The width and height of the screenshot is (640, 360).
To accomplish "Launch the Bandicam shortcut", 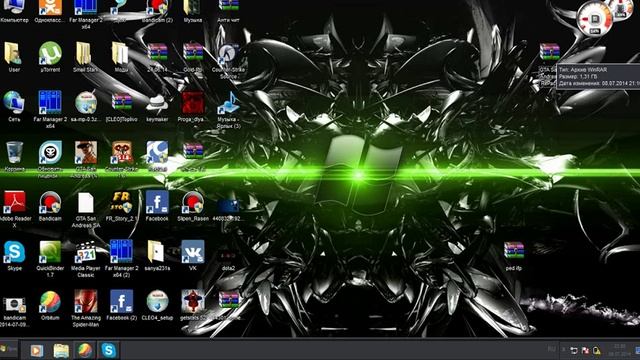I will (x=50, y=202).
